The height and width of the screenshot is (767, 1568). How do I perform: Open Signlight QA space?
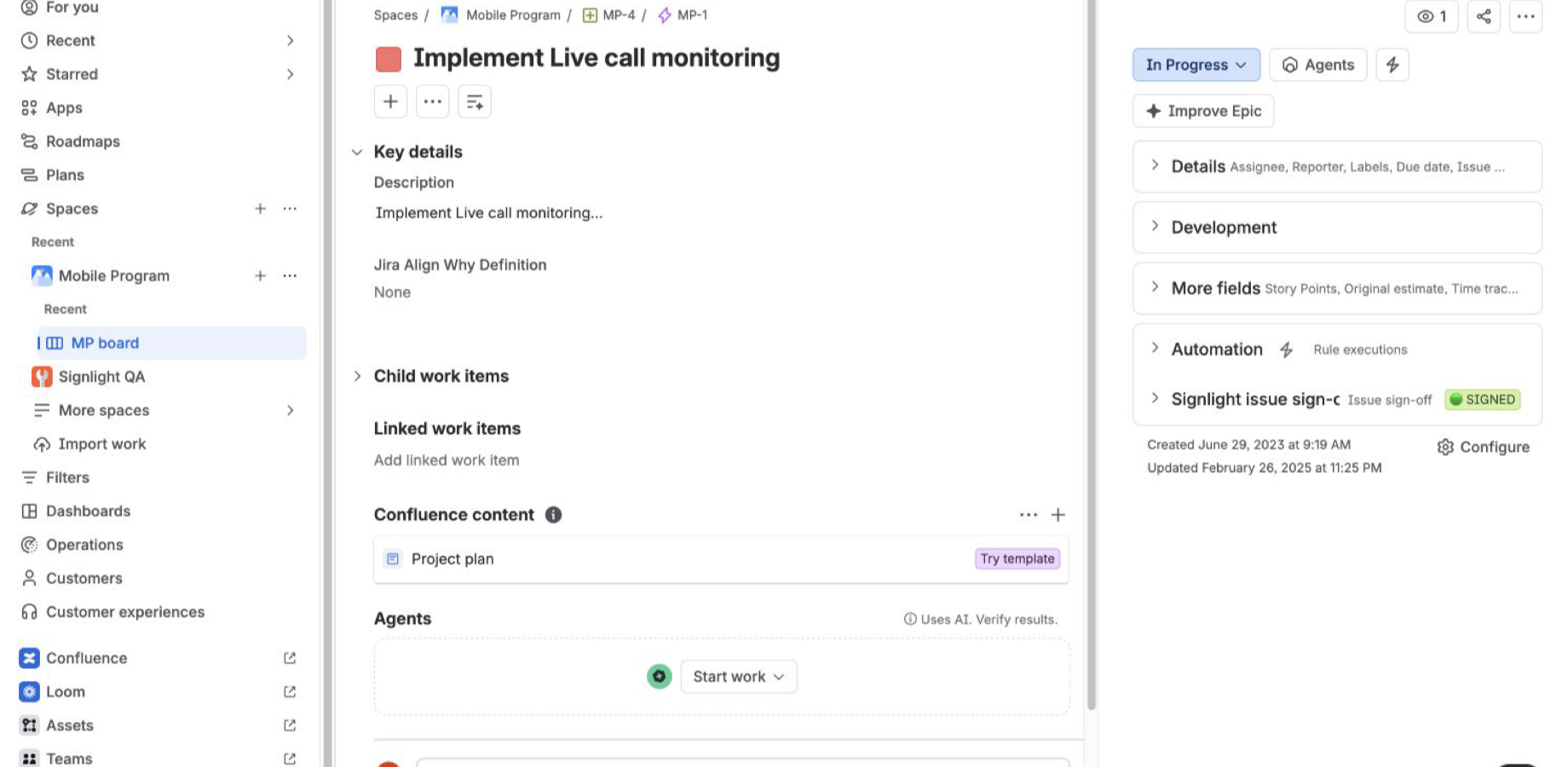[x=101, y=377]
